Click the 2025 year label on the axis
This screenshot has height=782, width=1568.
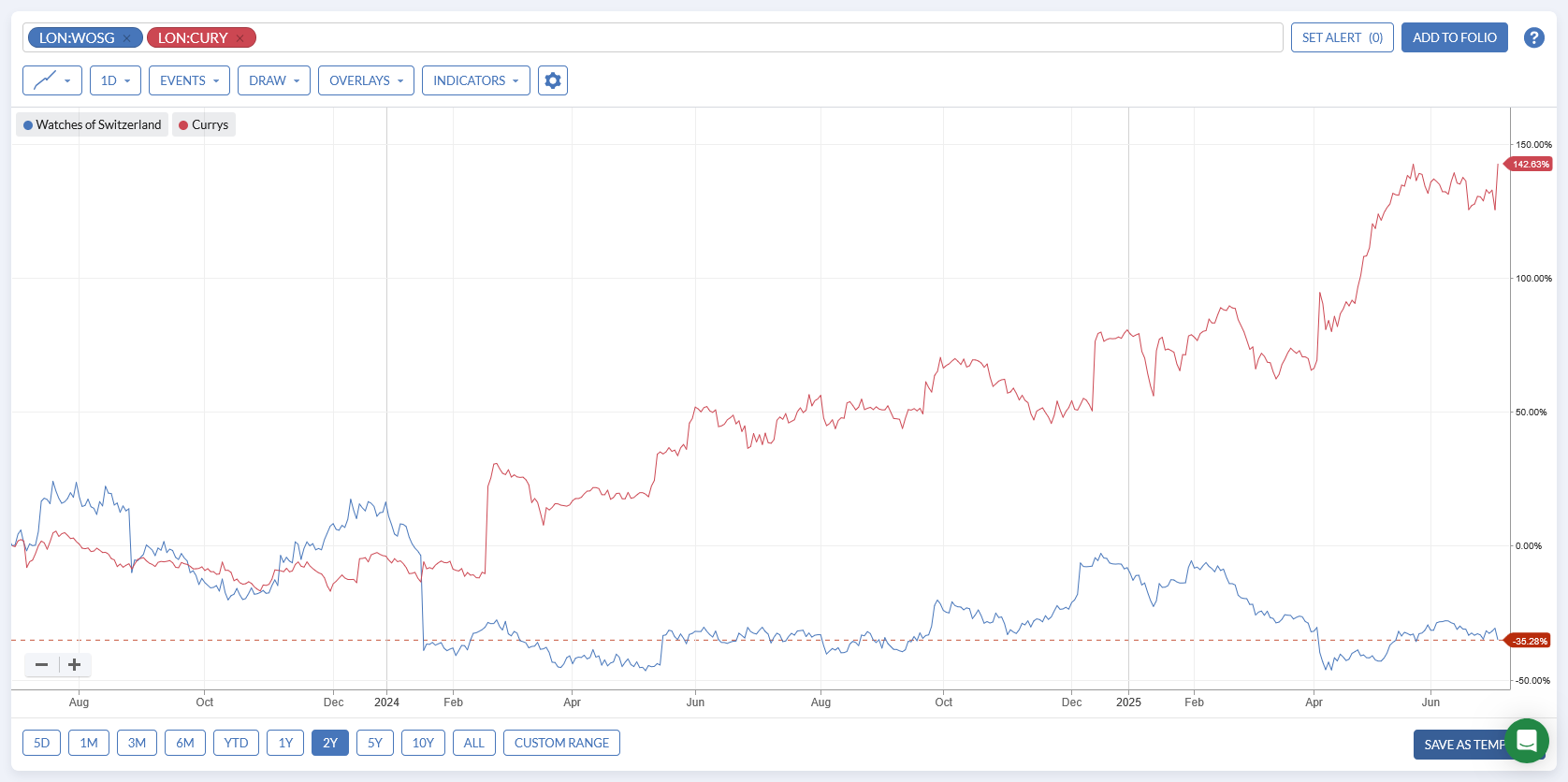[1128, 702]
